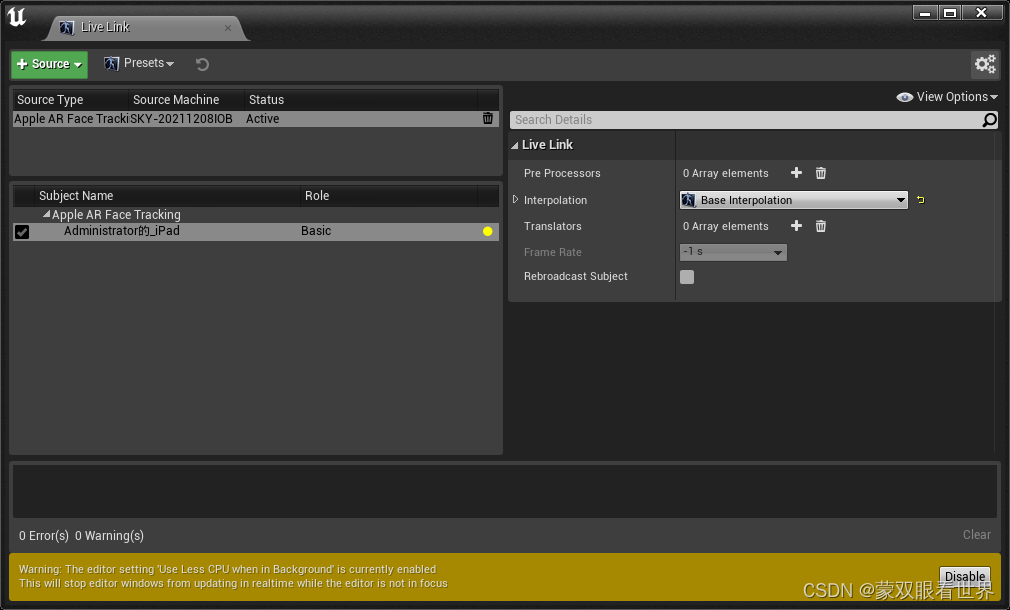Enable the Rebroadcast Subject checkbox

tap(687, 277)
